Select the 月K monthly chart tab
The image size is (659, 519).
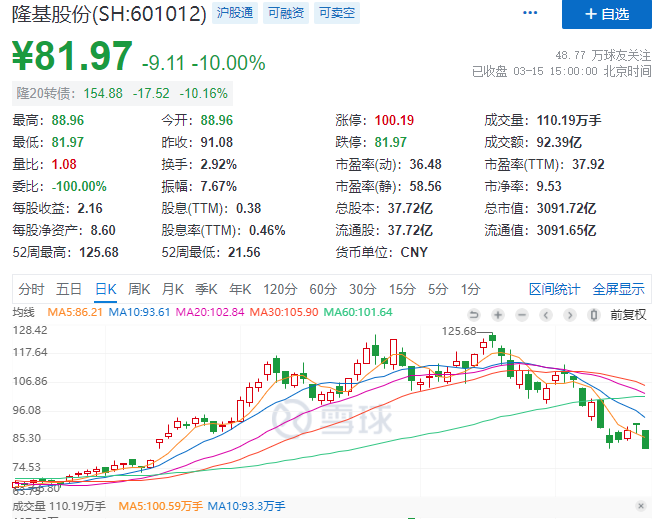click(x=173, y=289)
